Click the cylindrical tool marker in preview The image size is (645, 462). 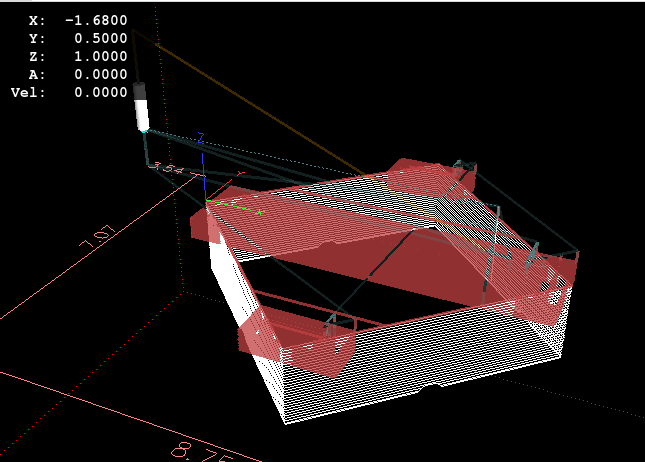tap(141, 108)
